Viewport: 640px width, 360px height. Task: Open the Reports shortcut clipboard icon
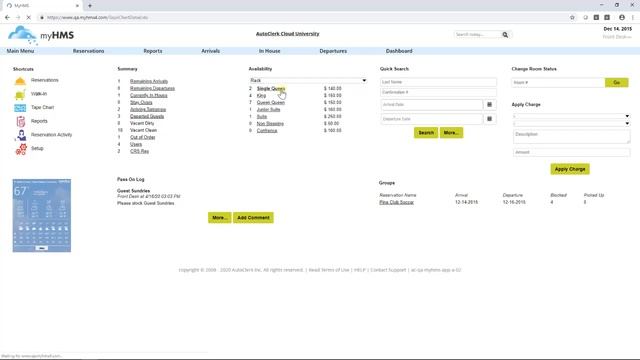tap(20, 121)
